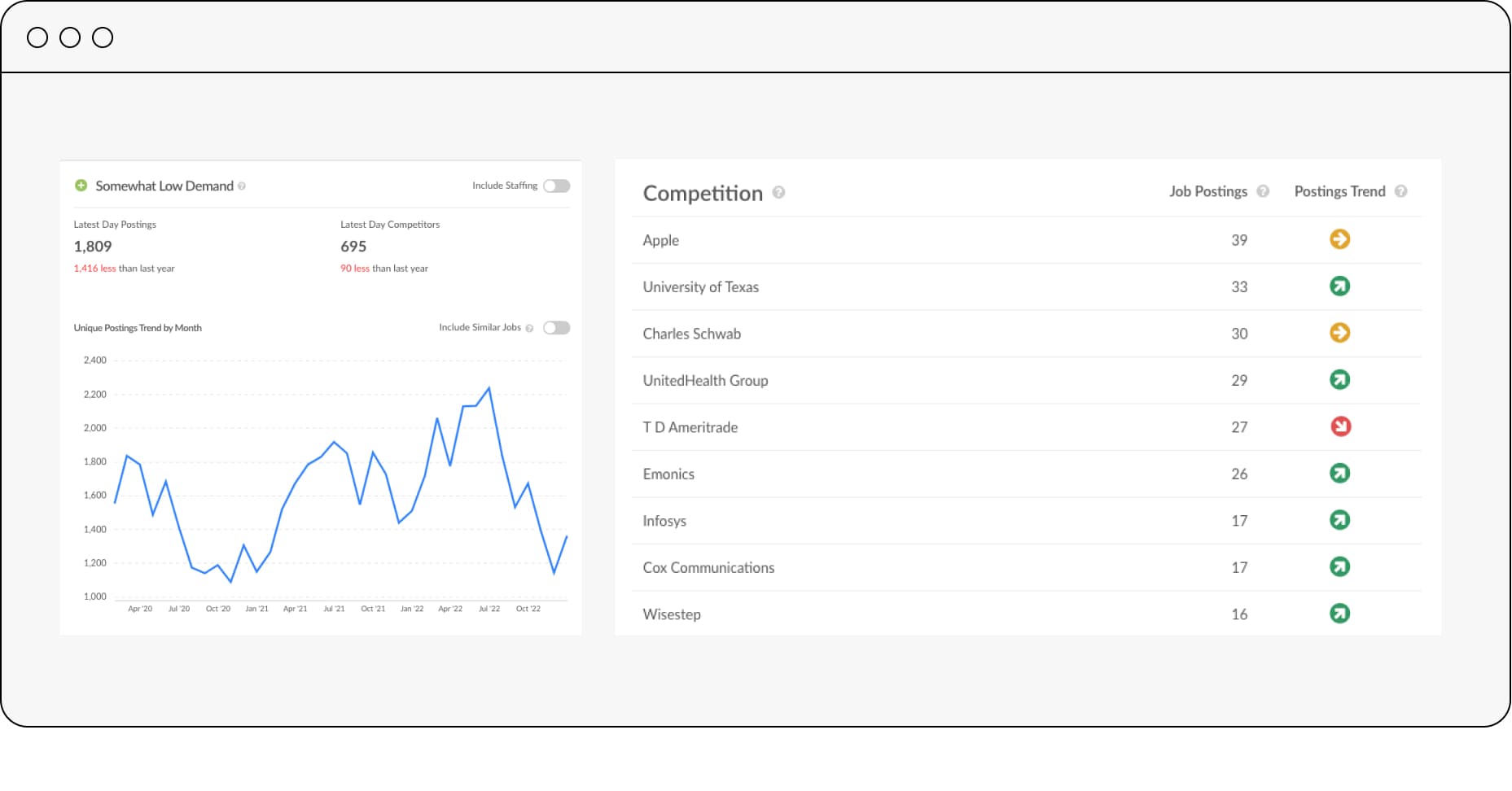Select the Charles Schwab competitor name
Screen dimensions: 1512x791
pyautogui.click(x=691, y=334)
